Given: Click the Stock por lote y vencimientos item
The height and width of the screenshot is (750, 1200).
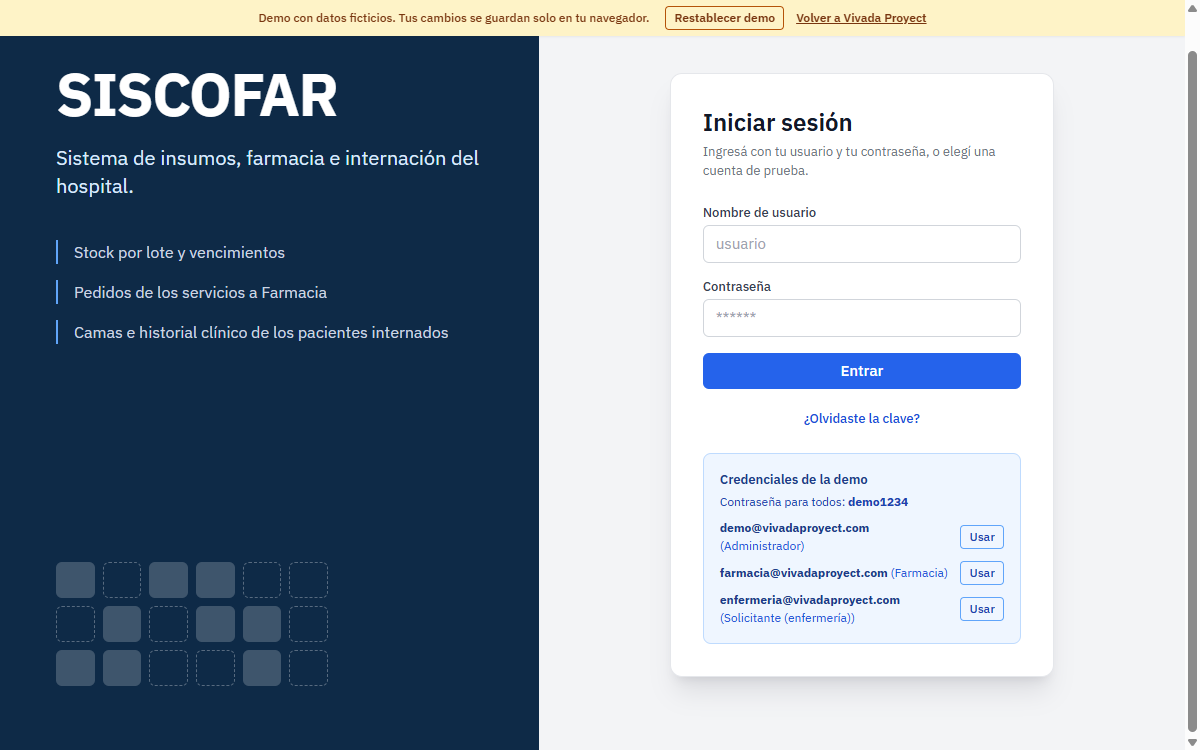Looking at the screenshot, I should pyautogui.click(x=179, y=253).
